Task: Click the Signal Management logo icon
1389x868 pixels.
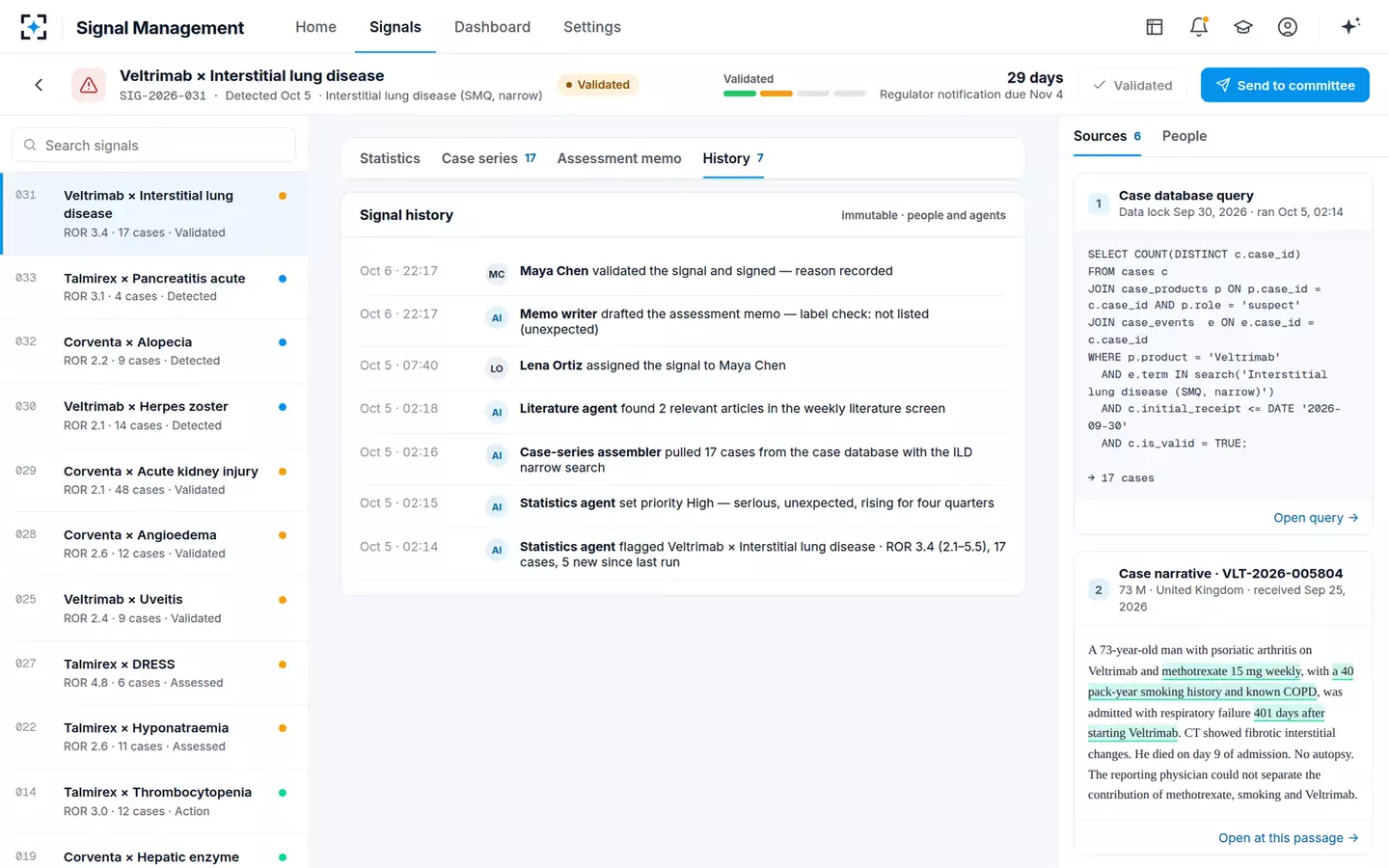Action: click(34, 27)
